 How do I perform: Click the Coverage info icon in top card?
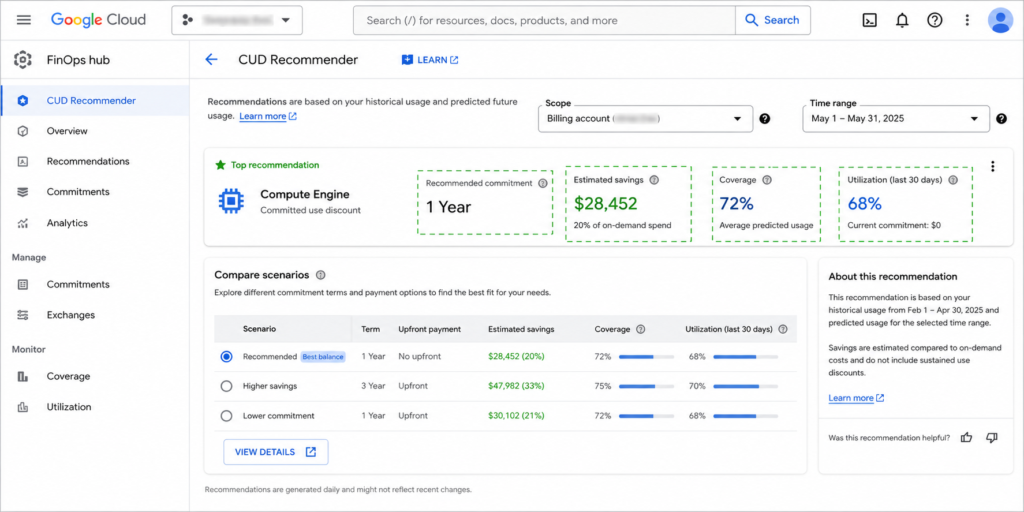point(767,180)
